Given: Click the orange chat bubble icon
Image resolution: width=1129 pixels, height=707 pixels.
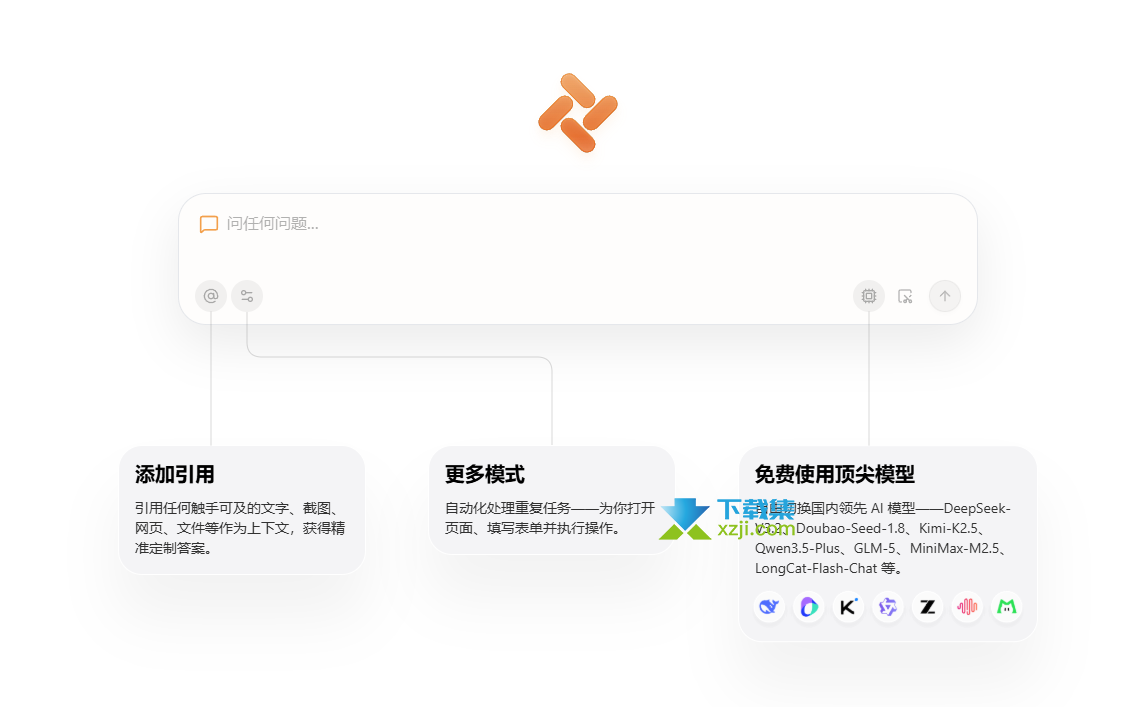Looking at the screenshot, I should tap(208, 224).
